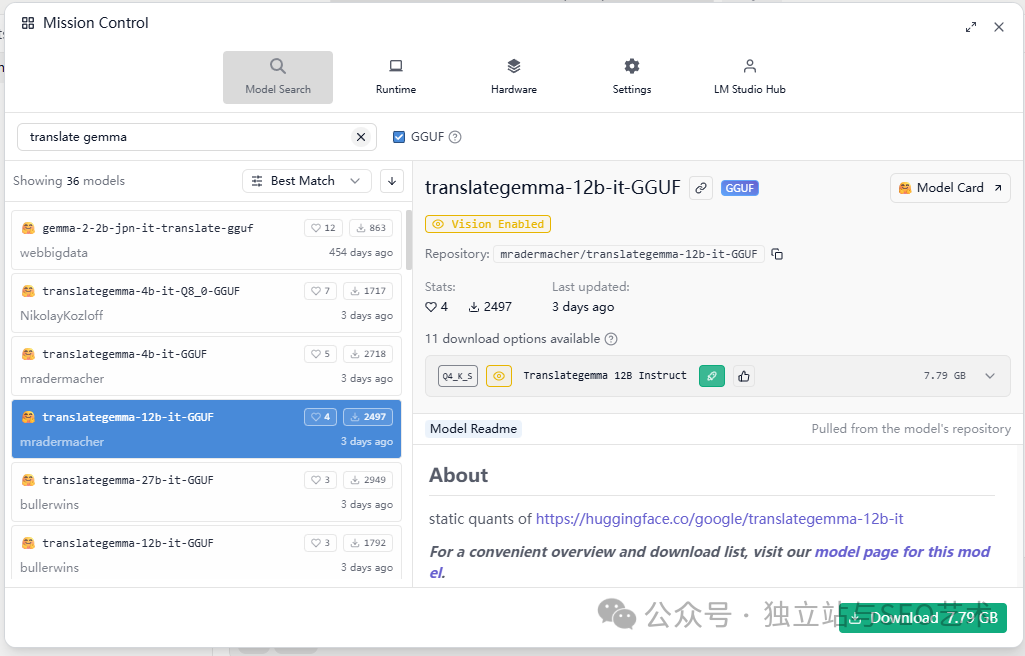Image resolution: width=1025 pixels, height=656 pixels.
Task: Click downloads badge 2949 on 27b row
Action: click(368, 480)
